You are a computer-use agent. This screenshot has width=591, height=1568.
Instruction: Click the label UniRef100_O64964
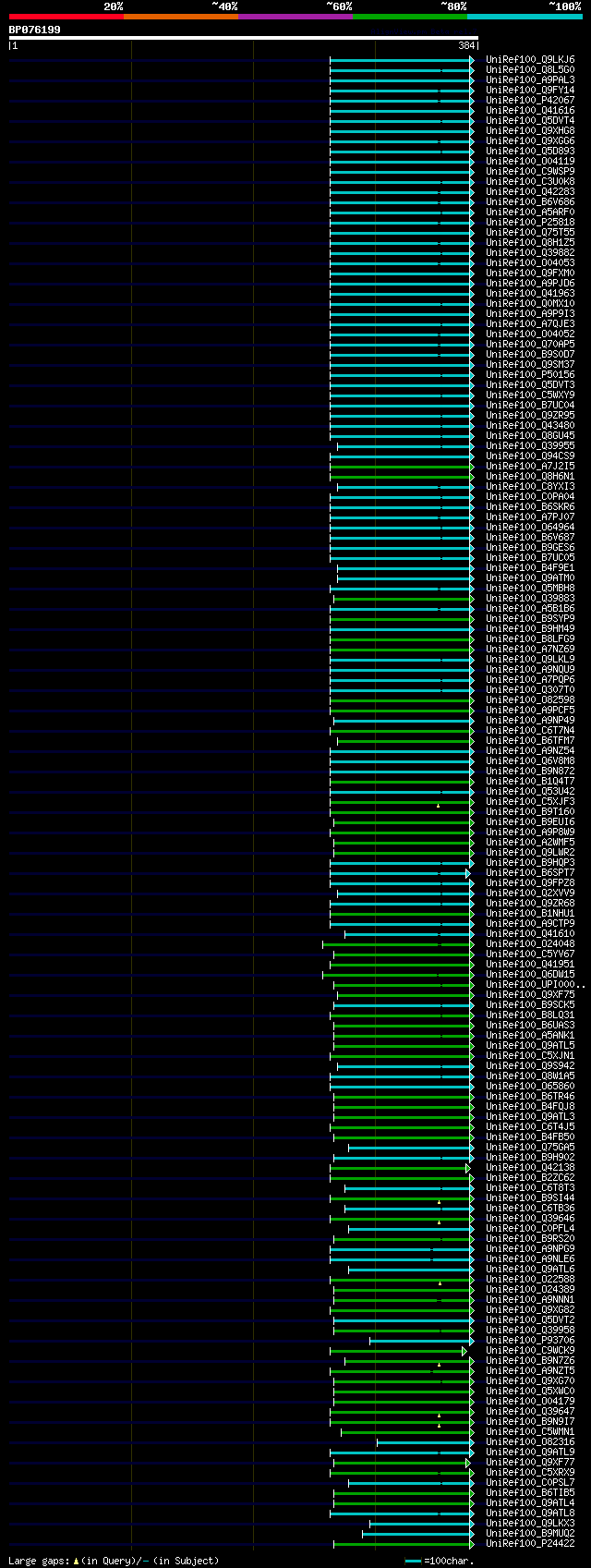[530, 527]
